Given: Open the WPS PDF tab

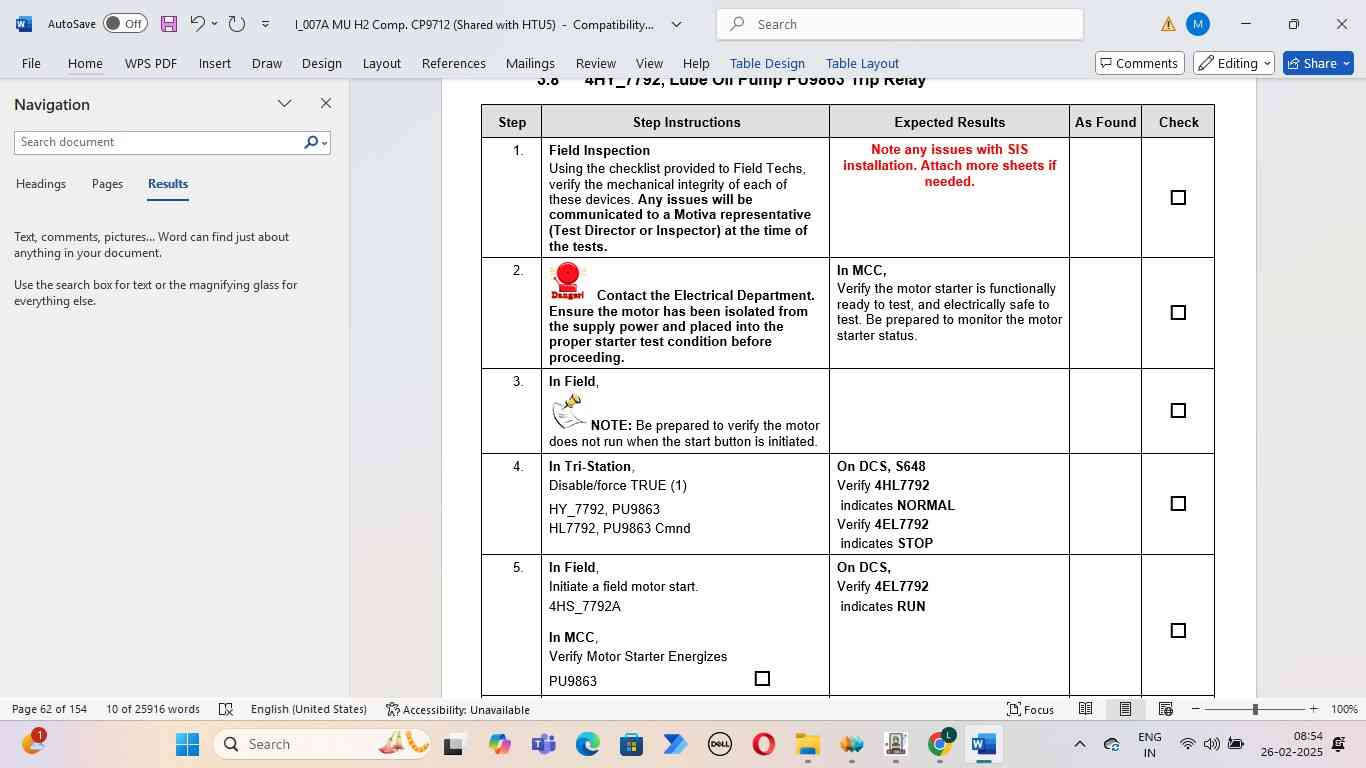Looking at the screenshot, I should pyautogui.click(x=151, y=63).
